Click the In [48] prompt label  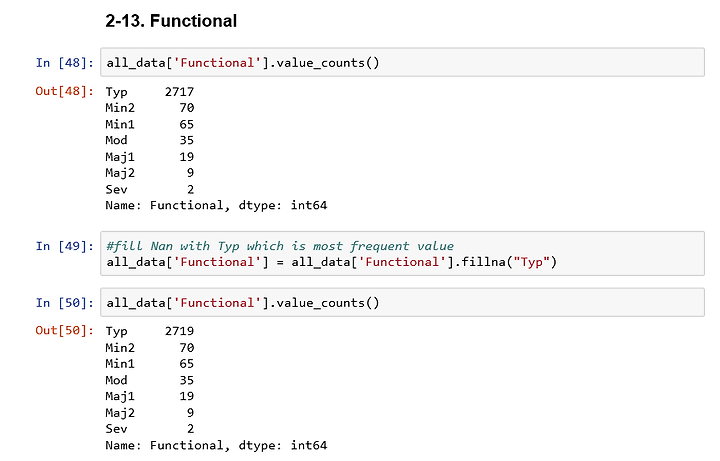[65, 62]
